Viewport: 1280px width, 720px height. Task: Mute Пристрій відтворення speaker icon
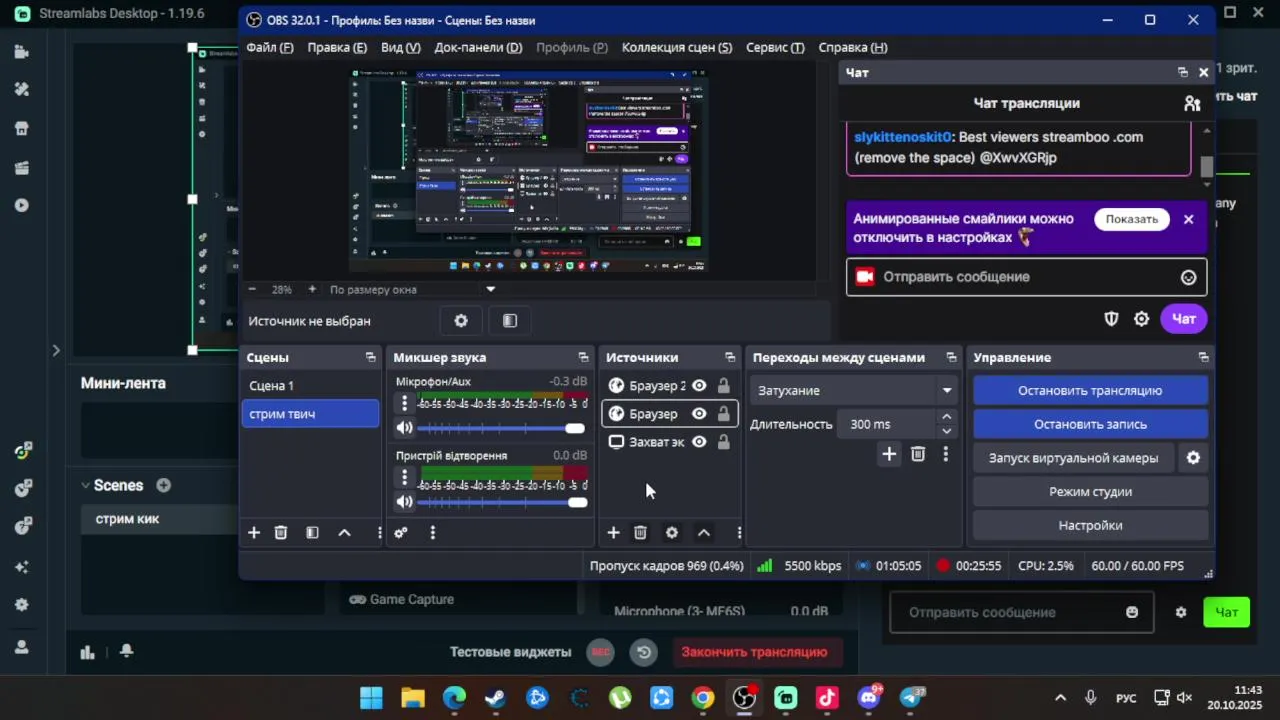click(404, 502)
